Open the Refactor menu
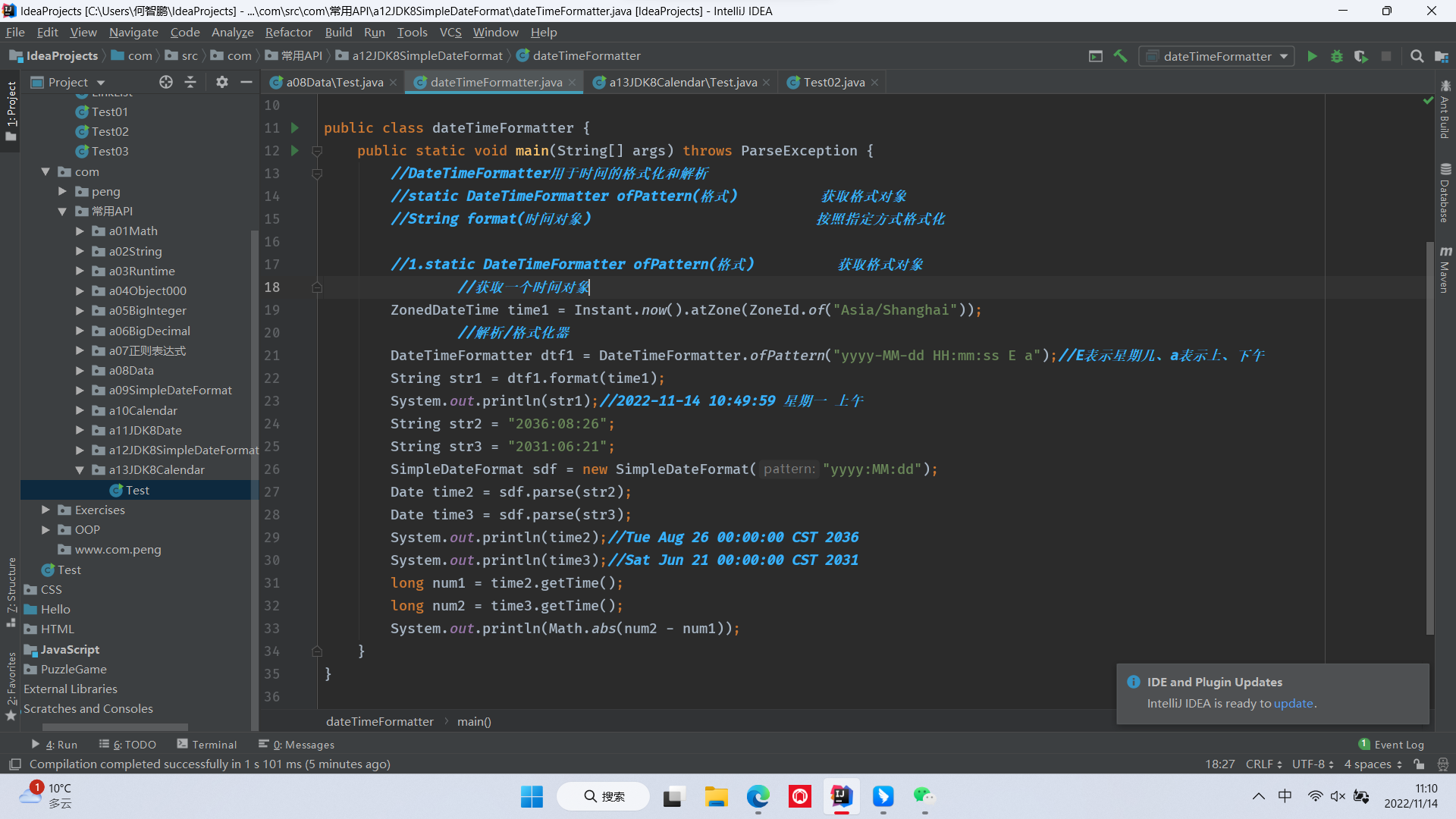Viewport: 1456px width, 819px height. pos(288,32)
